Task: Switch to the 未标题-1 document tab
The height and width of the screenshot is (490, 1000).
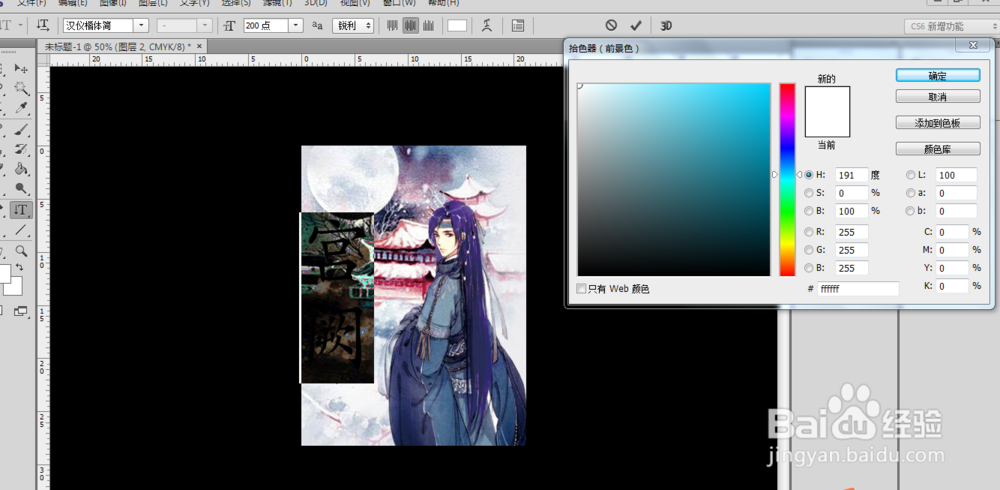Action: click(x=122, y=47)
